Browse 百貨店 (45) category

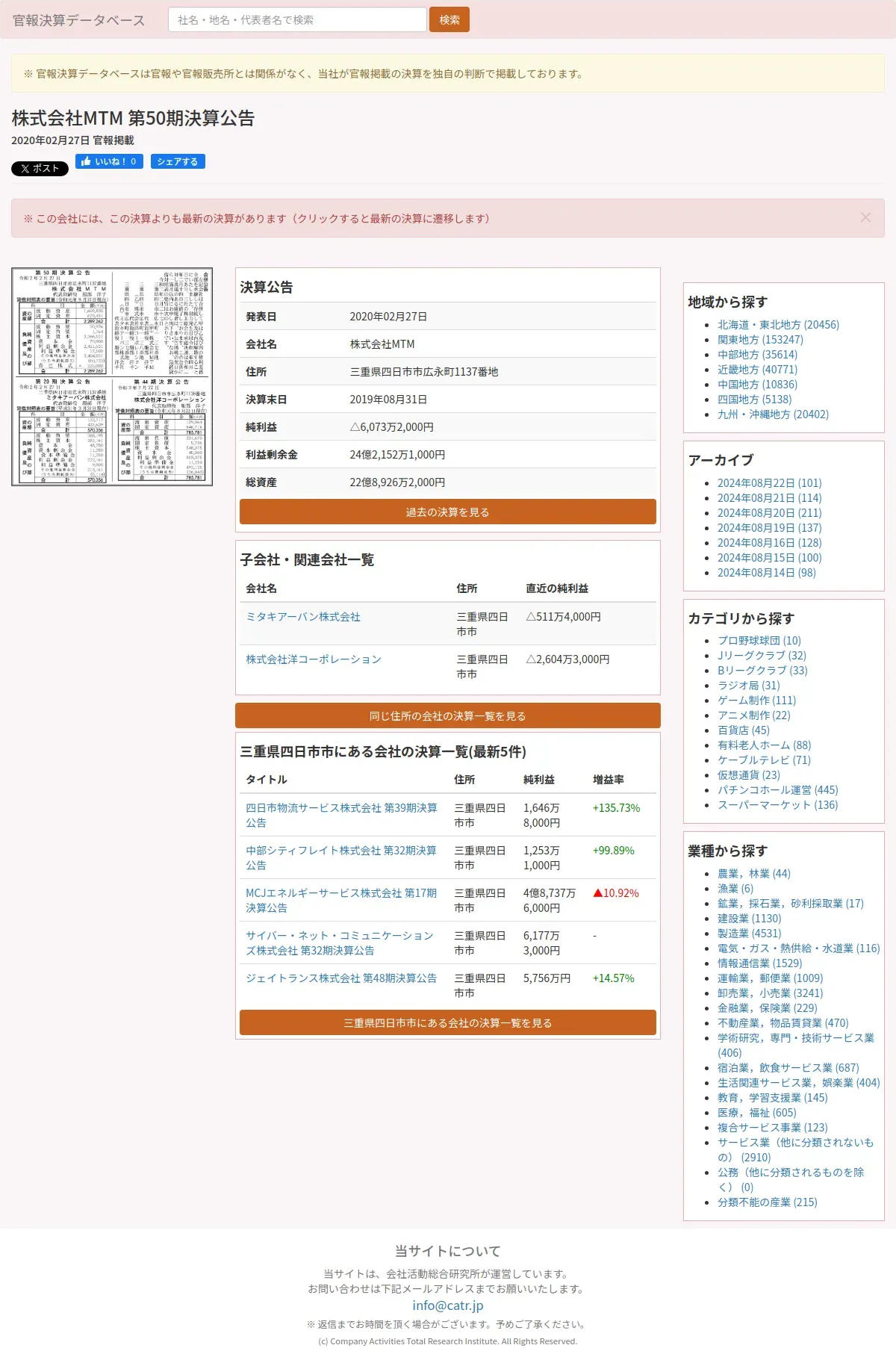point(744,730)
